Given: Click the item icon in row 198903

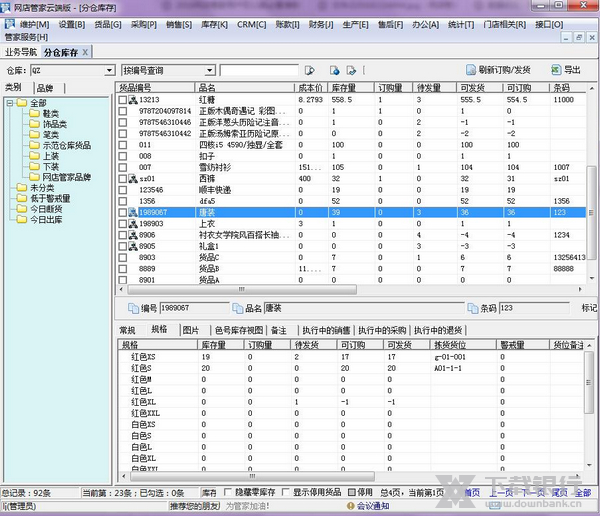Looking at the screenshot, I should coord(133,224).
